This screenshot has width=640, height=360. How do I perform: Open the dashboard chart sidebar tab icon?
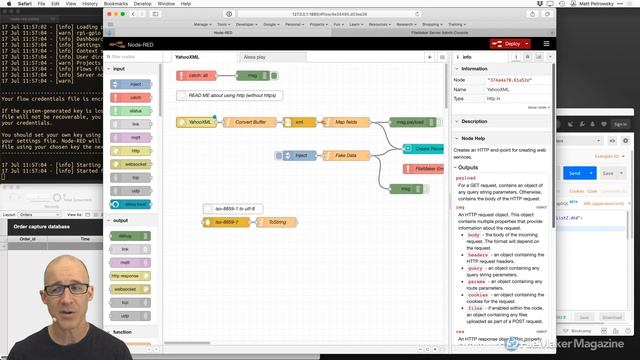click(539, 57)
